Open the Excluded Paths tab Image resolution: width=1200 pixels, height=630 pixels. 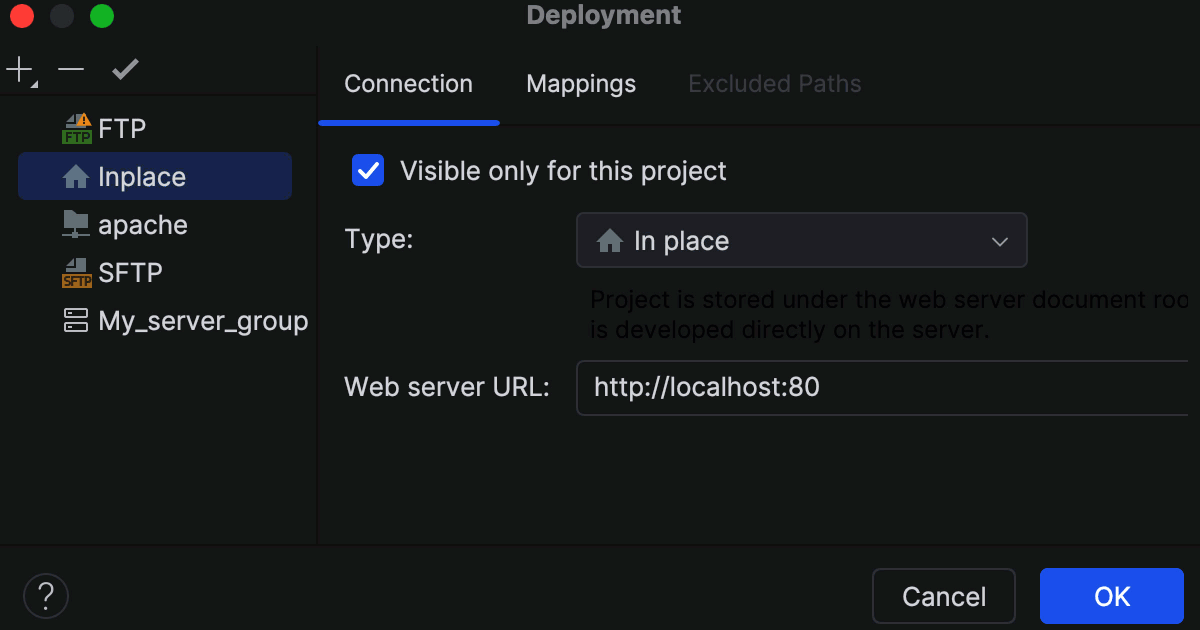click(x=775, y=84)
